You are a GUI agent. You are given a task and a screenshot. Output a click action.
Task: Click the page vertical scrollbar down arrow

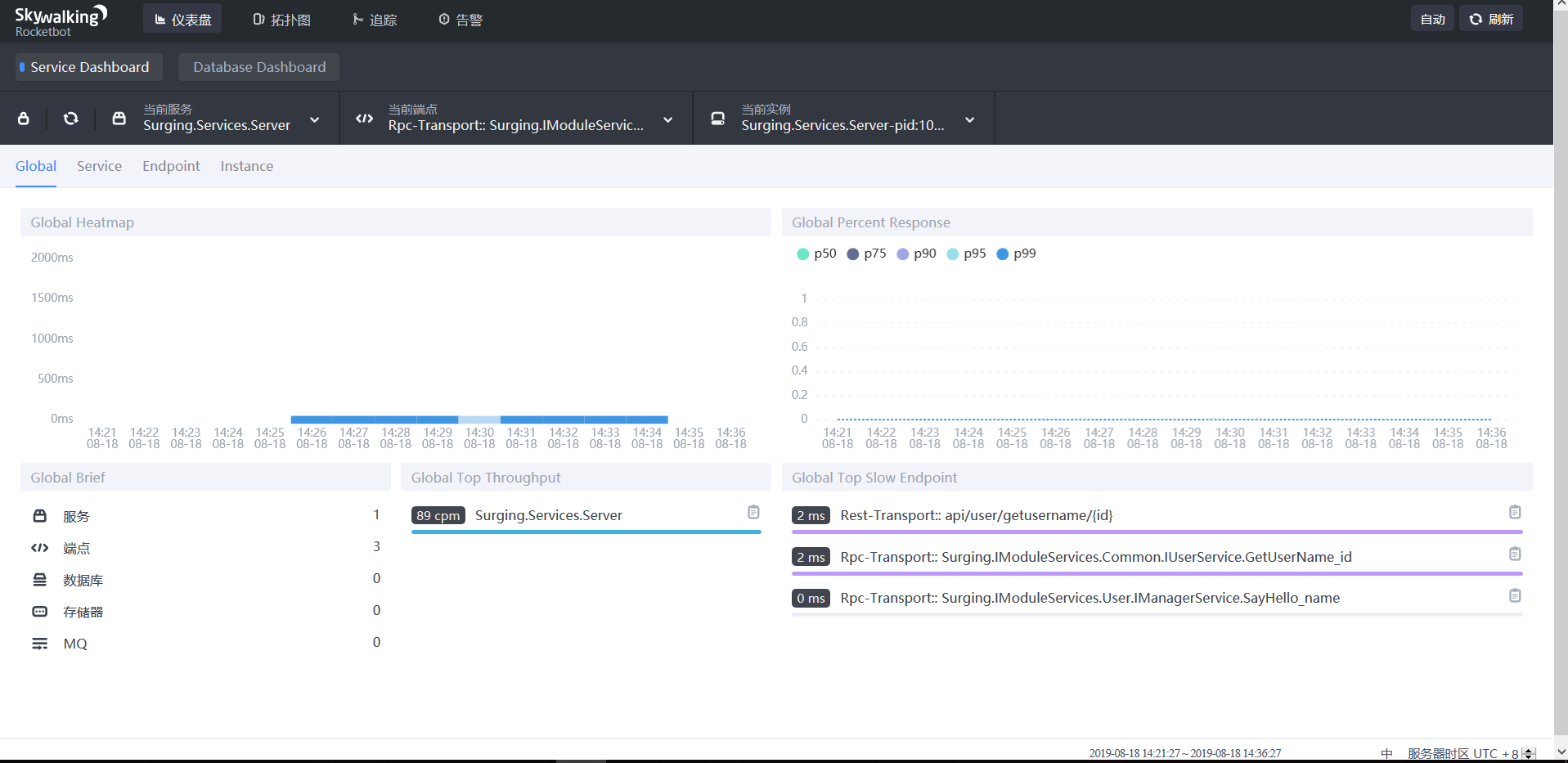pos(1561,751)
